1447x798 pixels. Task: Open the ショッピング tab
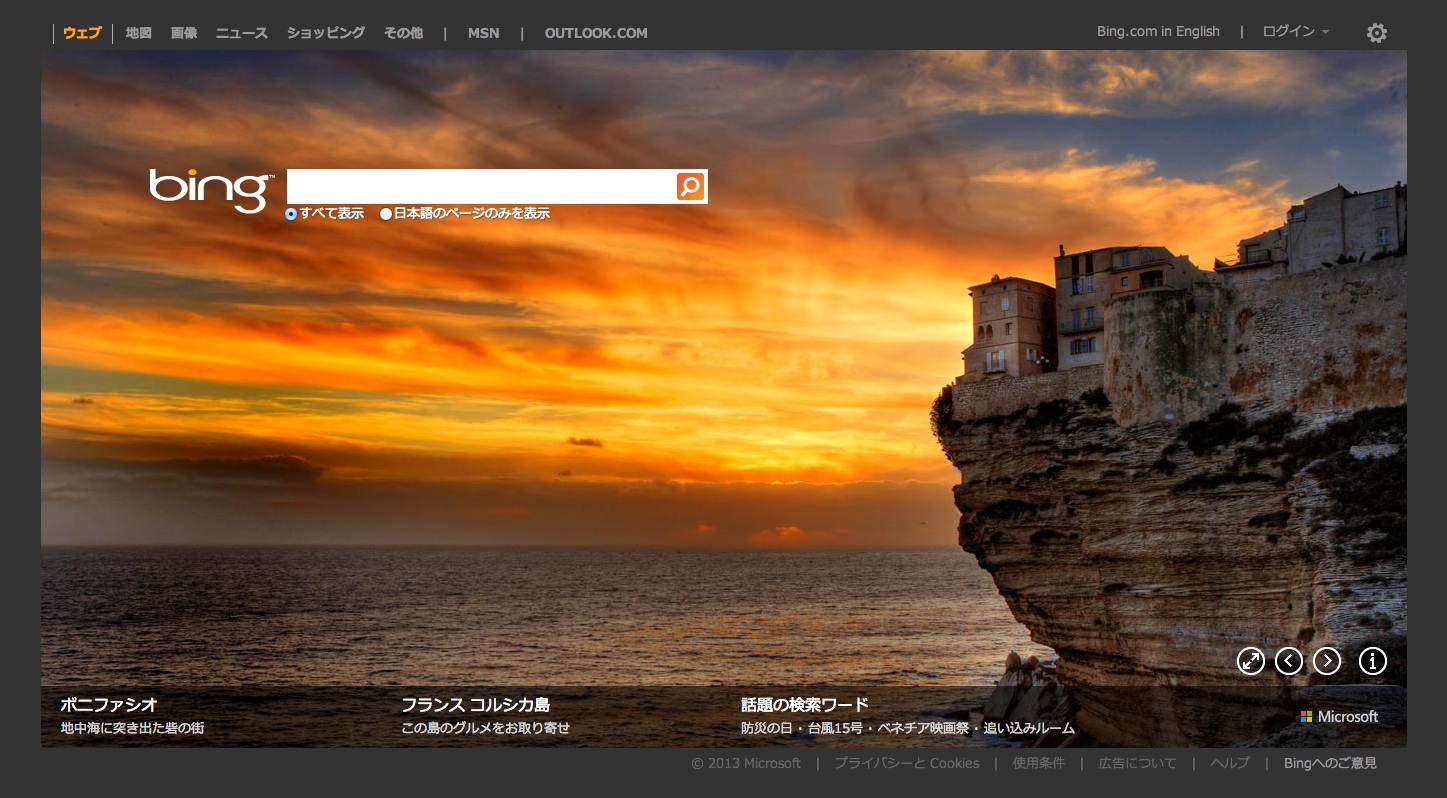coord(326,33)
